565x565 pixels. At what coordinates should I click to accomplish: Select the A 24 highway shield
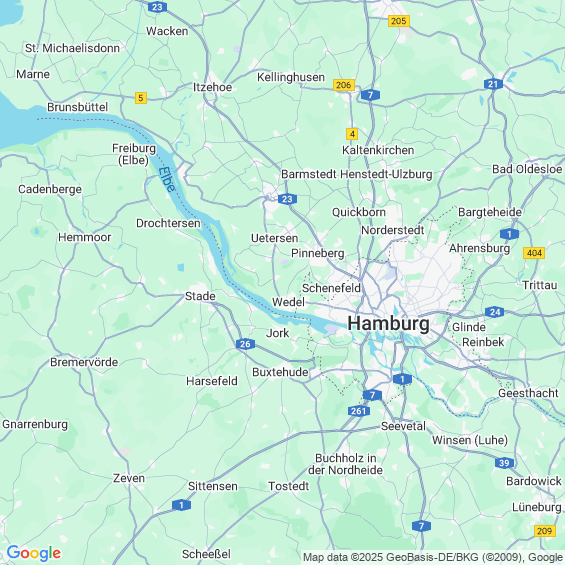point(494,312)
